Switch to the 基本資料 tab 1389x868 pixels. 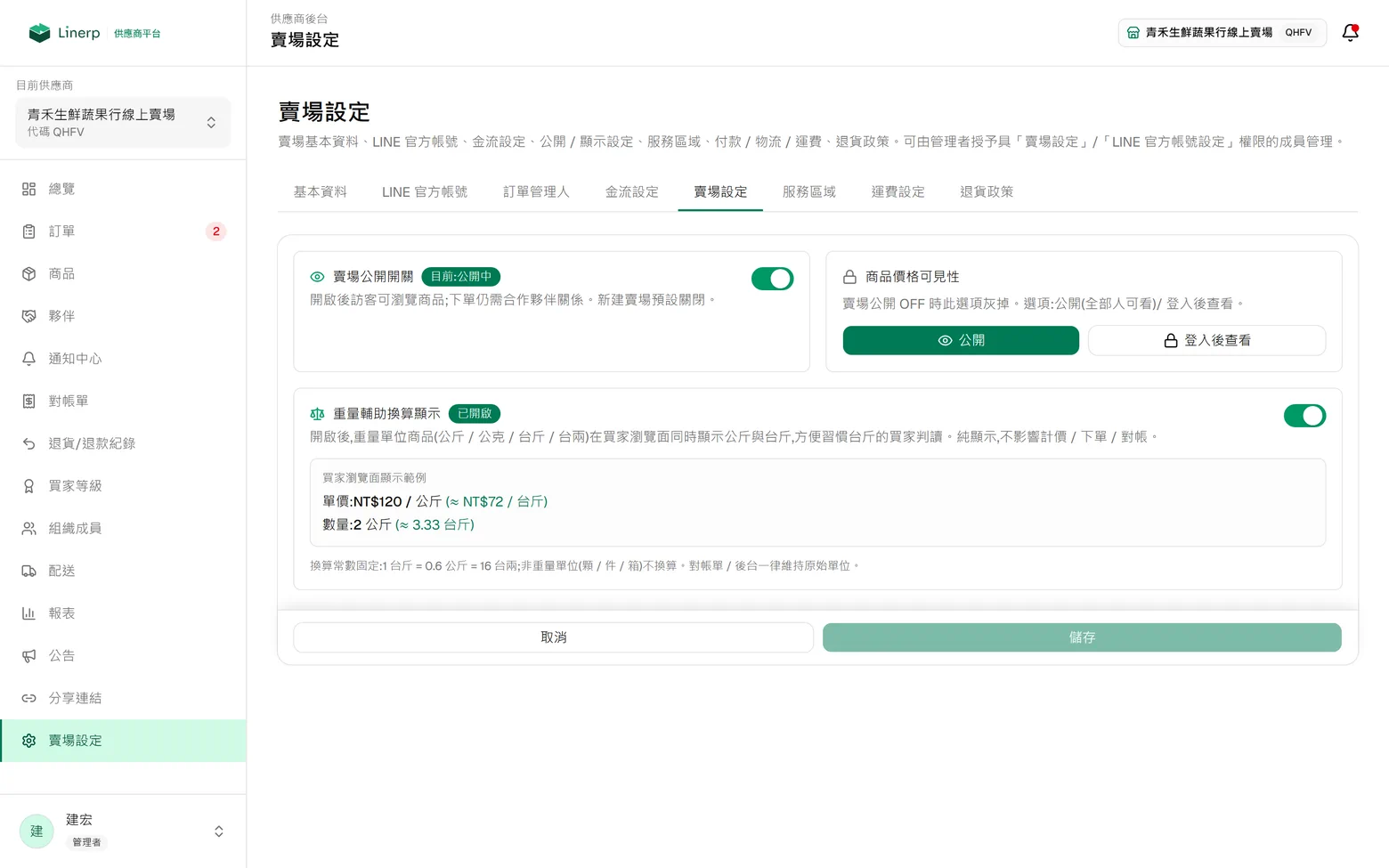pos(321,191)
